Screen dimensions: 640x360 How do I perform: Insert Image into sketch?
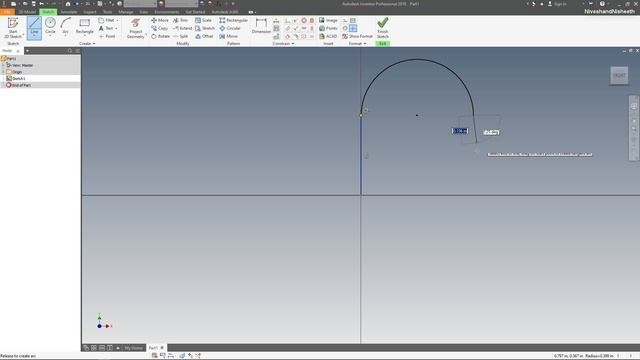(x=328, y=20)
